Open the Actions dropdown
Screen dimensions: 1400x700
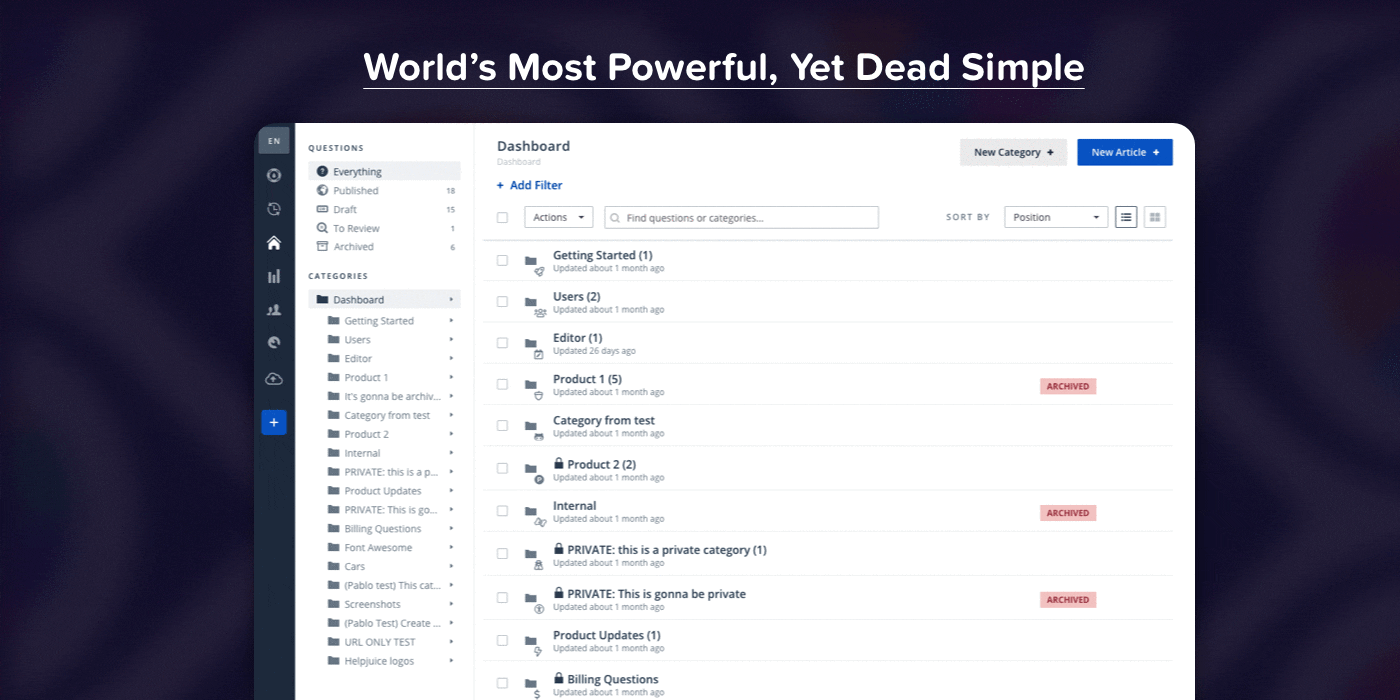pyautogui.click(x=558, y=217)
